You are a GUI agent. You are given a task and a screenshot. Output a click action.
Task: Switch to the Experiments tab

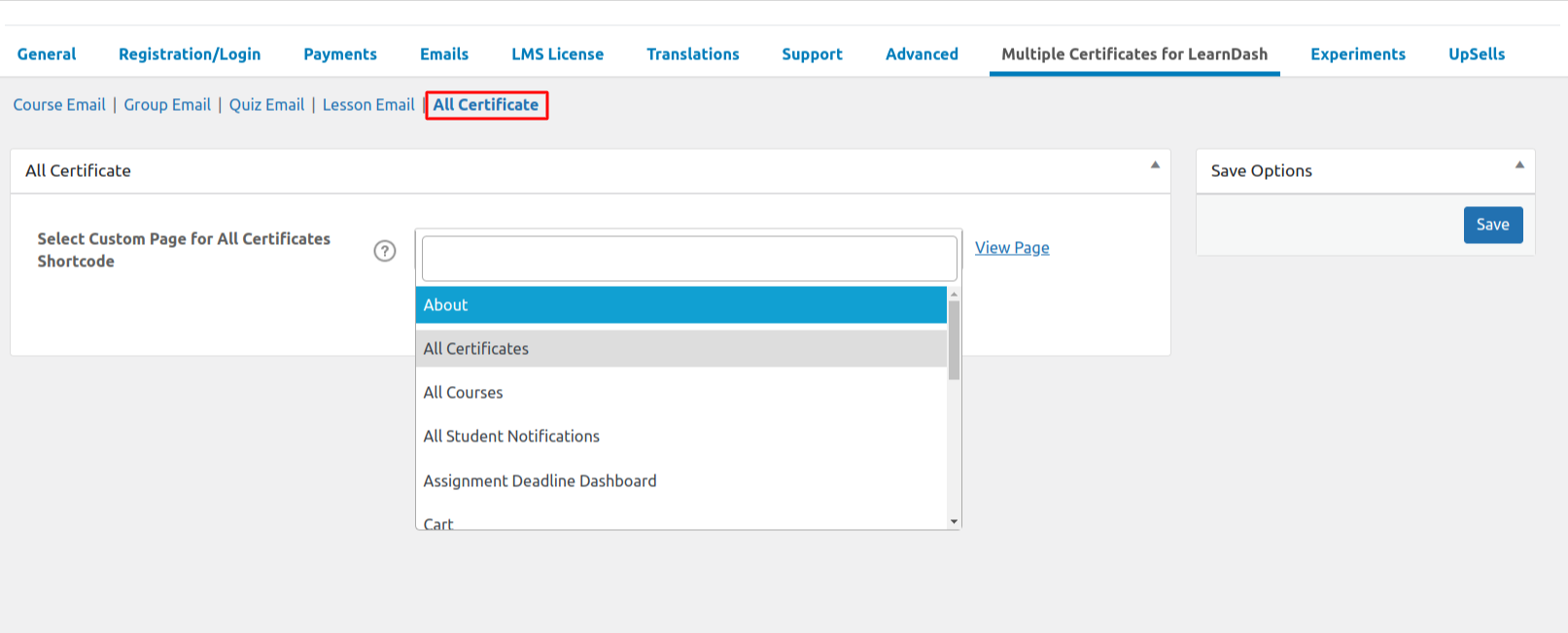coord(1357,54)
